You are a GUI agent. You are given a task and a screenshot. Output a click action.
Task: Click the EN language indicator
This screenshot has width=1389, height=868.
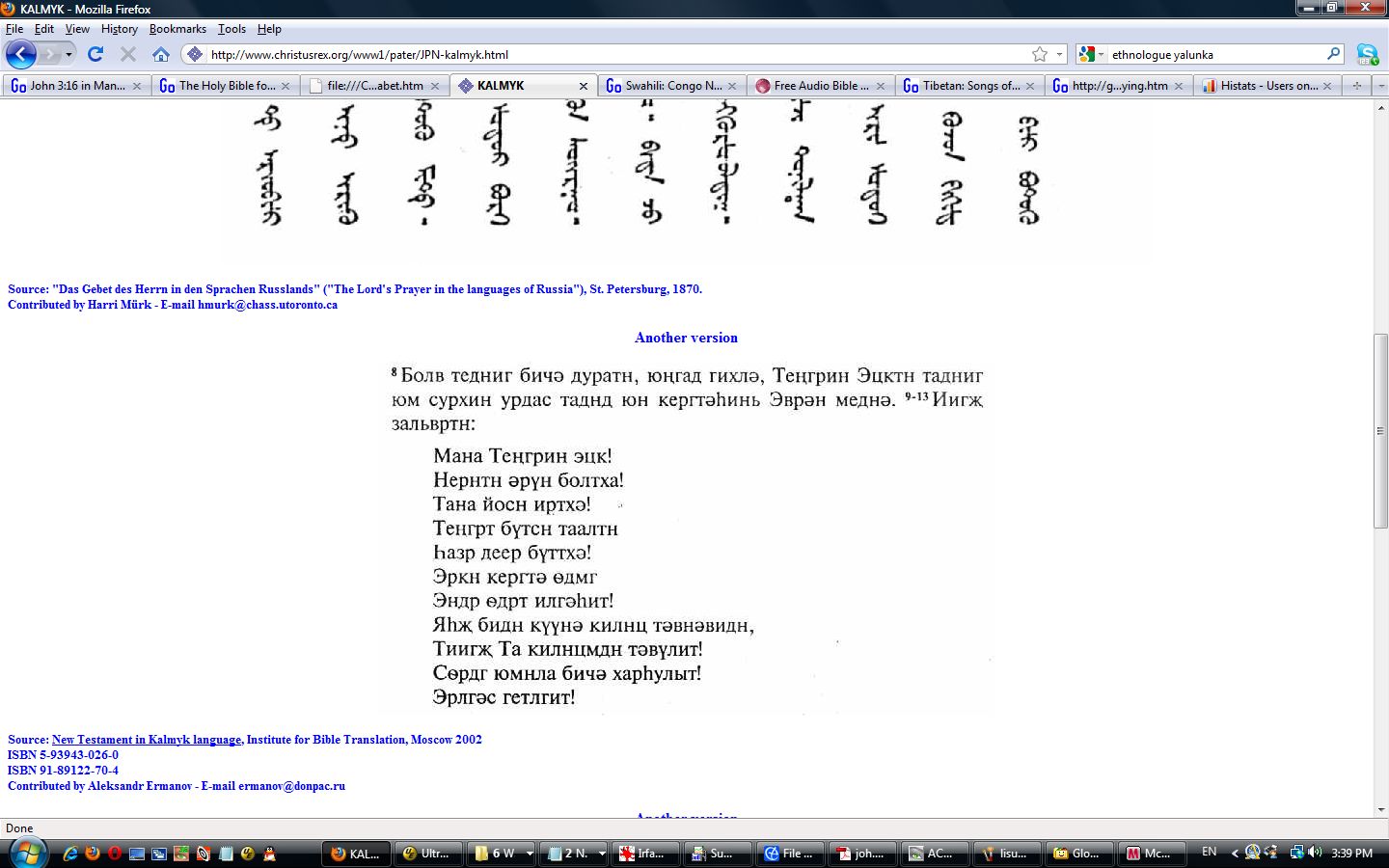1209,852
